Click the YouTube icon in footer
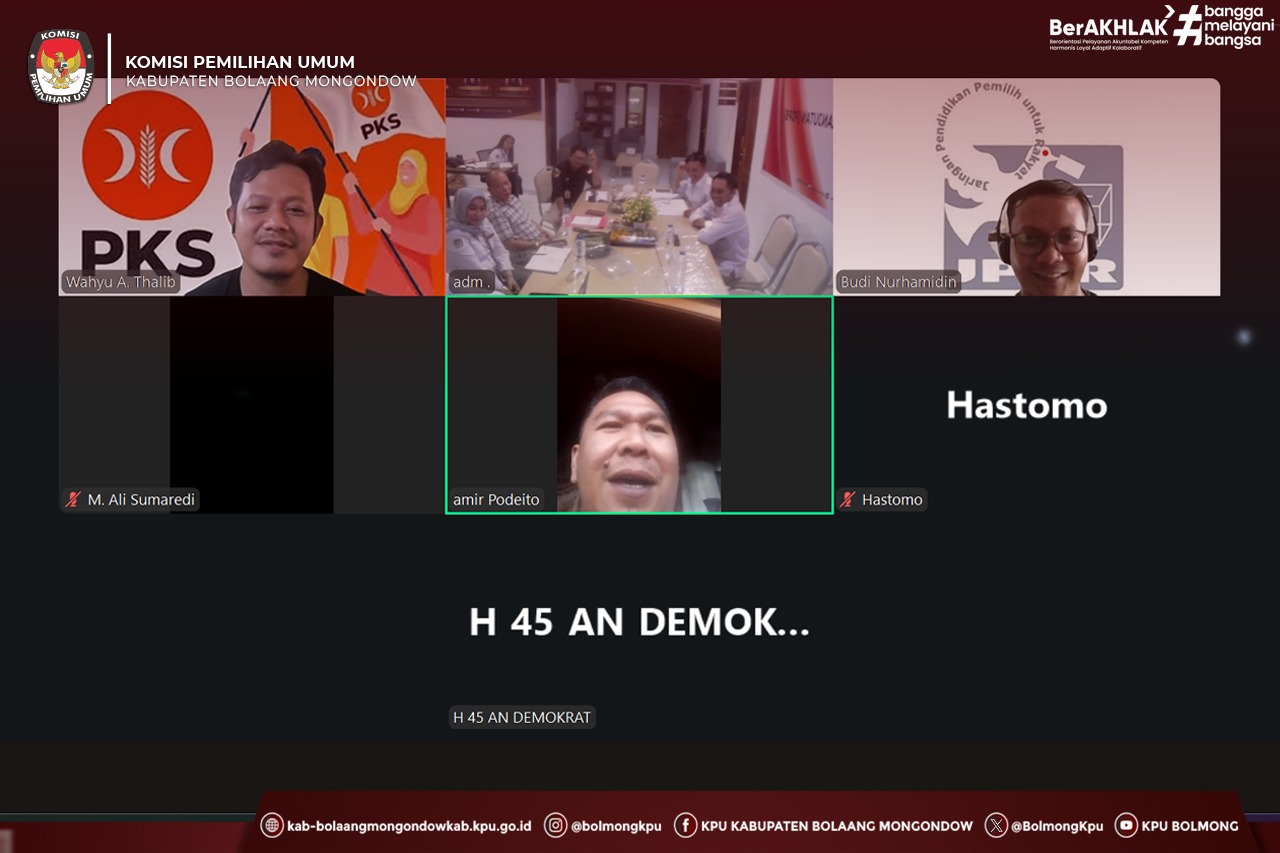Screen dimensions: 1280x853 (x=1126, y=825)
